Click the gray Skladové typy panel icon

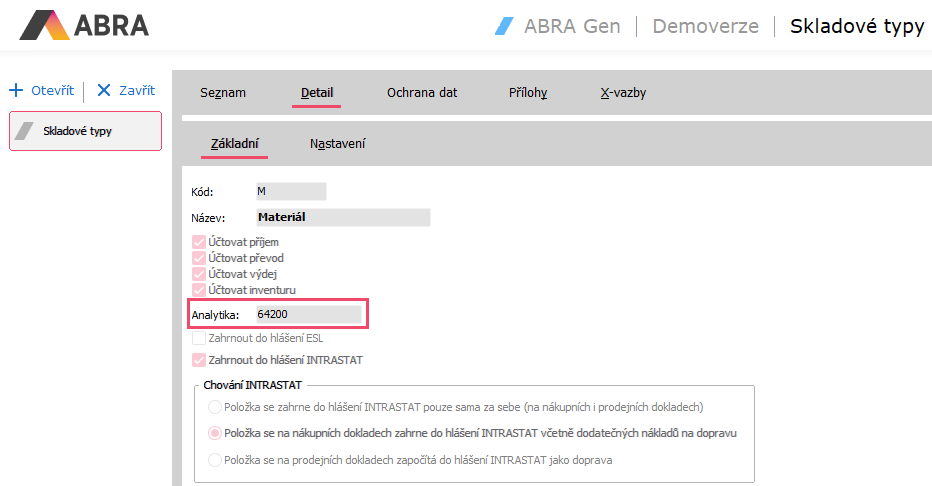[x=25, y=131]
